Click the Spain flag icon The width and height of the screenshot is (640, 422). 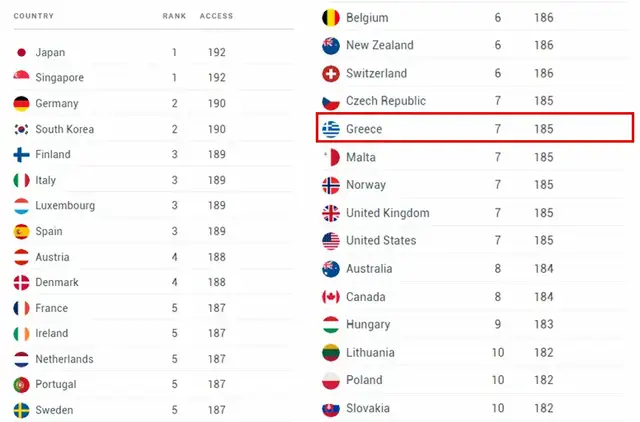pos(21,231)
